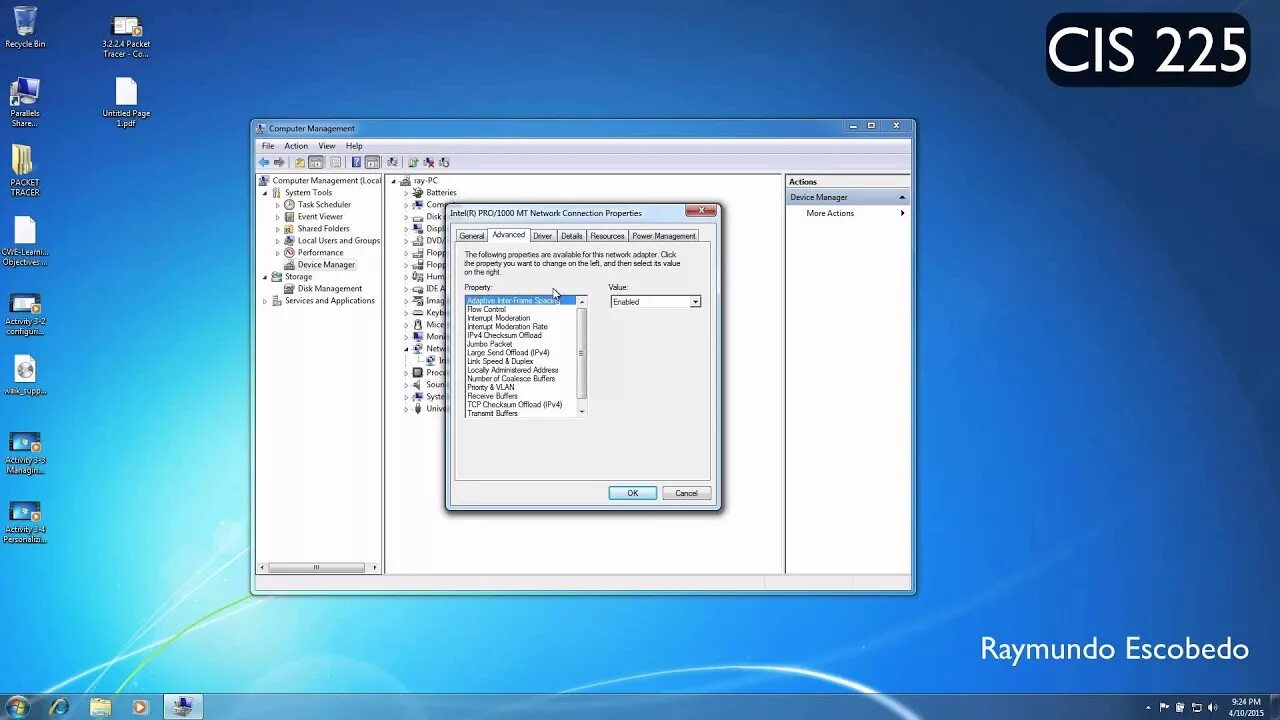The image size is (1280, 720).
Task: Click the Up one level folder toolbar icon
Action: point(300,162)
